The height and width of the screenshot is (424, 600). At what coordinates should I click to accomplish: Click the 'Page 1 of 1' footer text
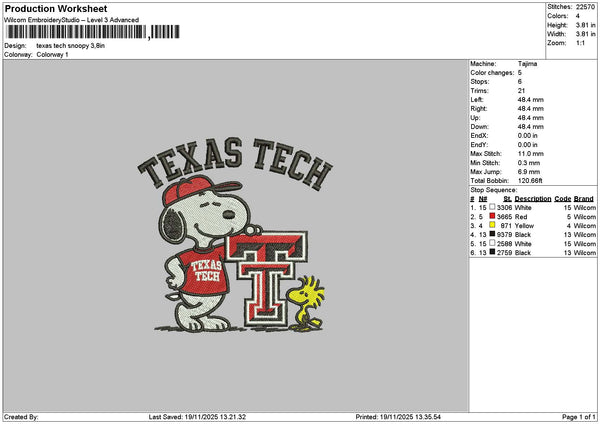[x=579, y=417]
